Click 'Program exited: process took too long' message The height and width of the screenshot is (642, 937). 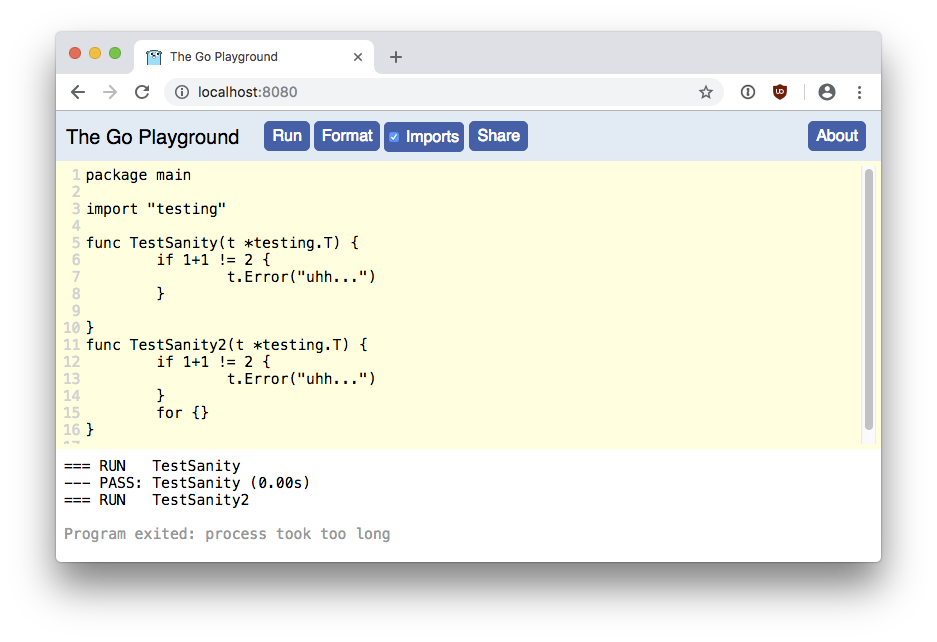[x=227, y=534]
